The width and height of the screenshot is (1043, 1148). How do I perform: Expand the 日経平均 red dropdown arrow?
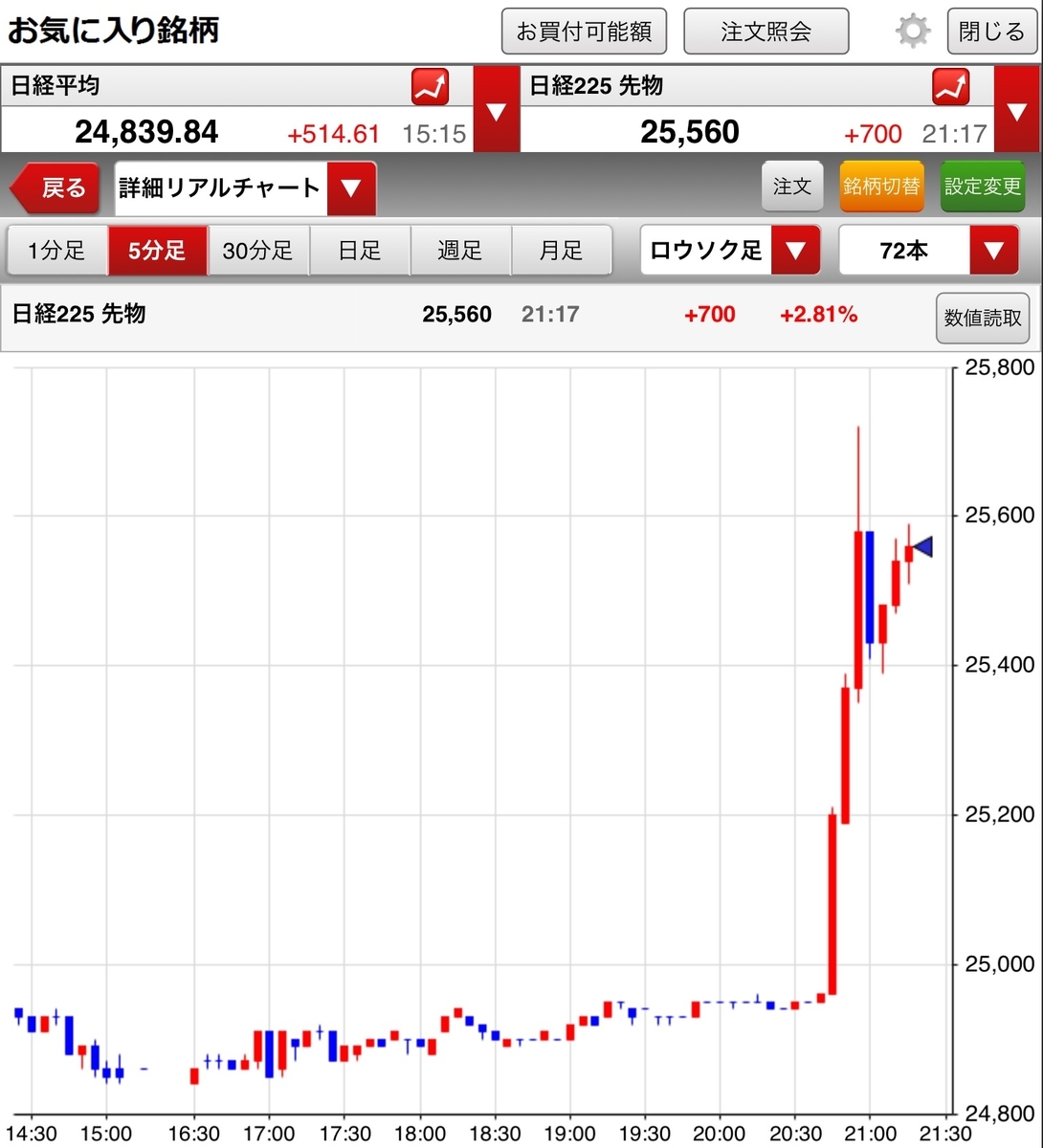pyautogui.click(x=496, y=110)
